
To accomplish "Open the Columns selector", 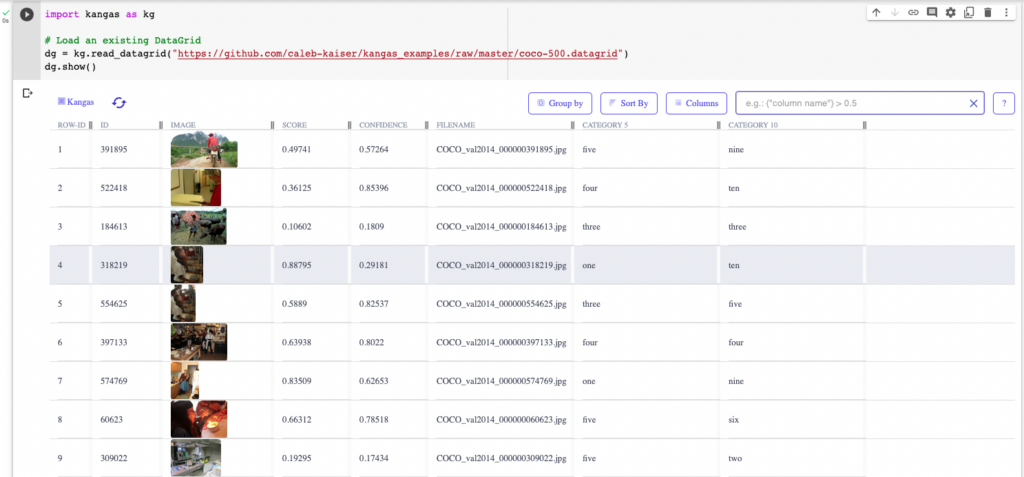I will (696, 103).
